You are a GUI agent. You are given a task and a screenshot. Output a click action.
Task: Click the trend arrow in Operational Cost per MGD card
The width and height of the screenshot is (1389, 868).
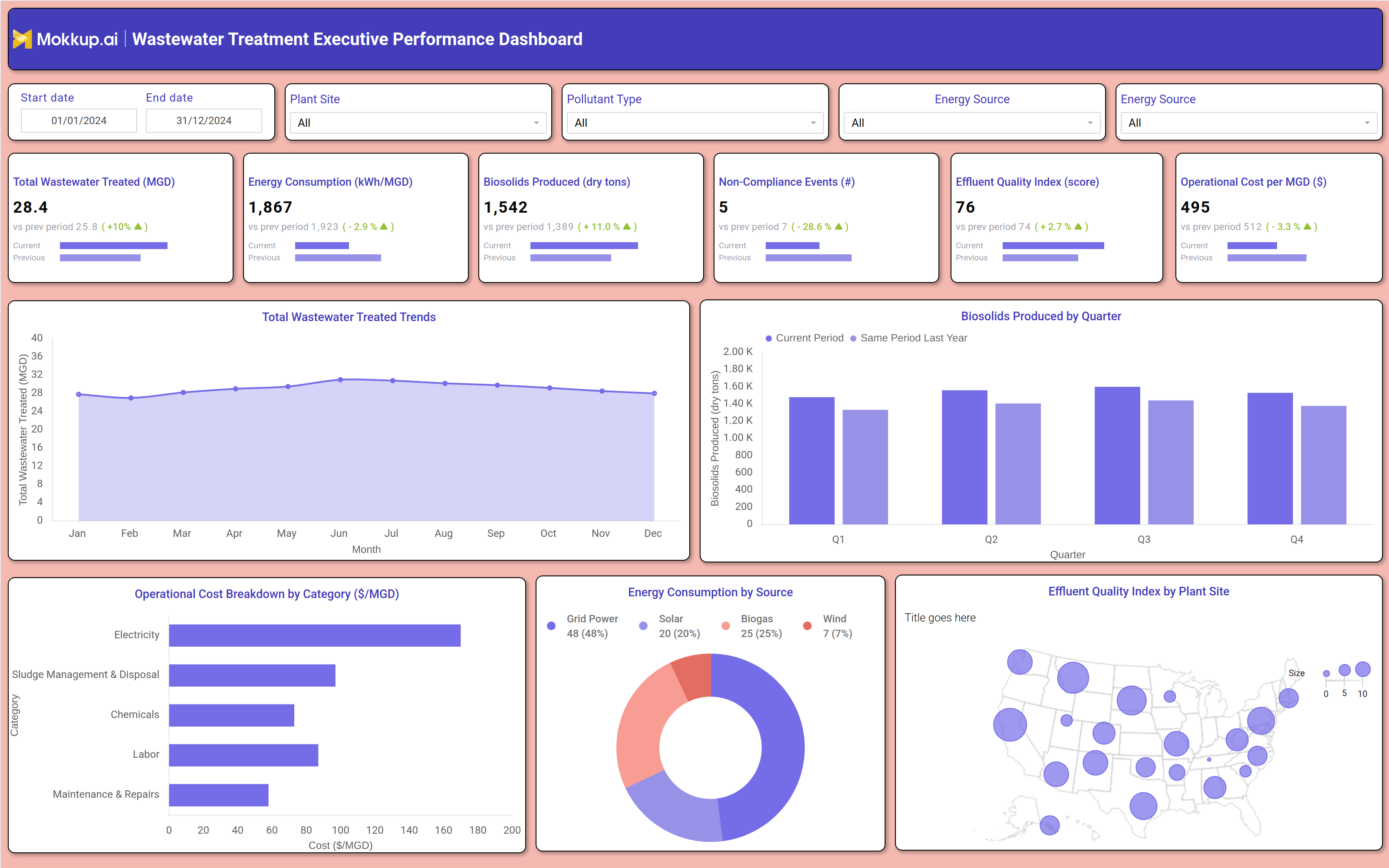pyautogui.click(x=1307, y=227)
